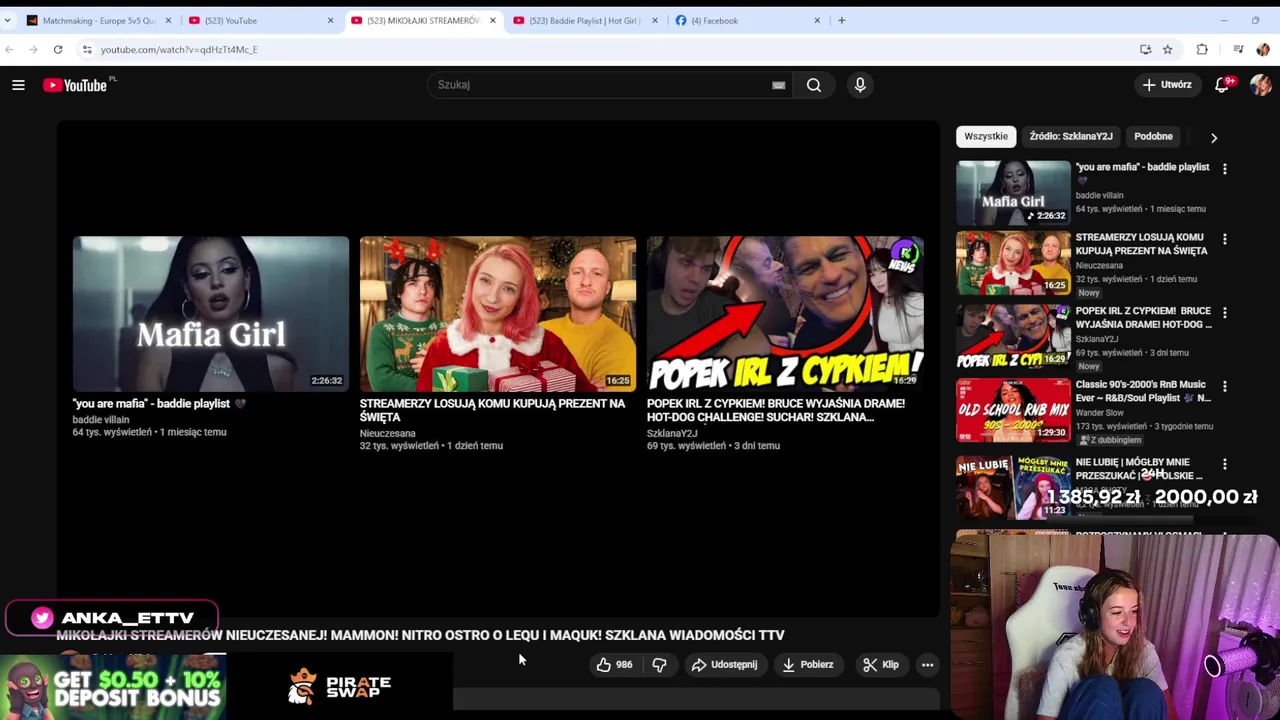Dislike the video with thumbs-down

click(659, 665)
